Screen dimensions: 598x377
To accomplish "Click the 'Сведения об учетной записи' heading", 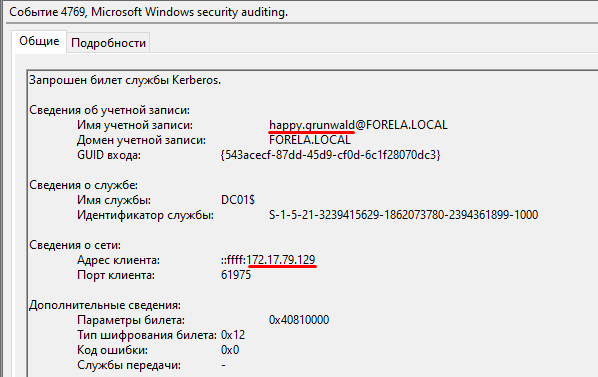I will [109, 110].
